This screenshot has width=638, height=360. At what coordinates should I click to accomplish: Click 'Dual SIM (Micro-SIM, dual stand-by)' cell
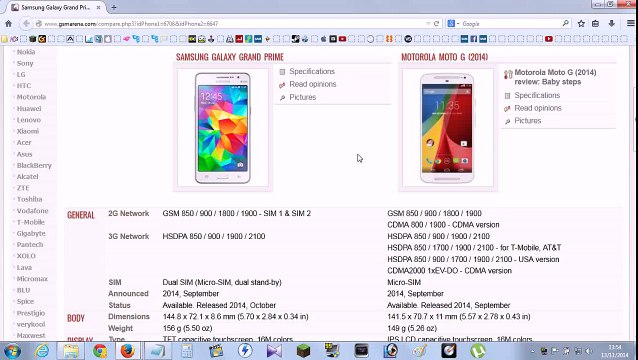(222, 282)
